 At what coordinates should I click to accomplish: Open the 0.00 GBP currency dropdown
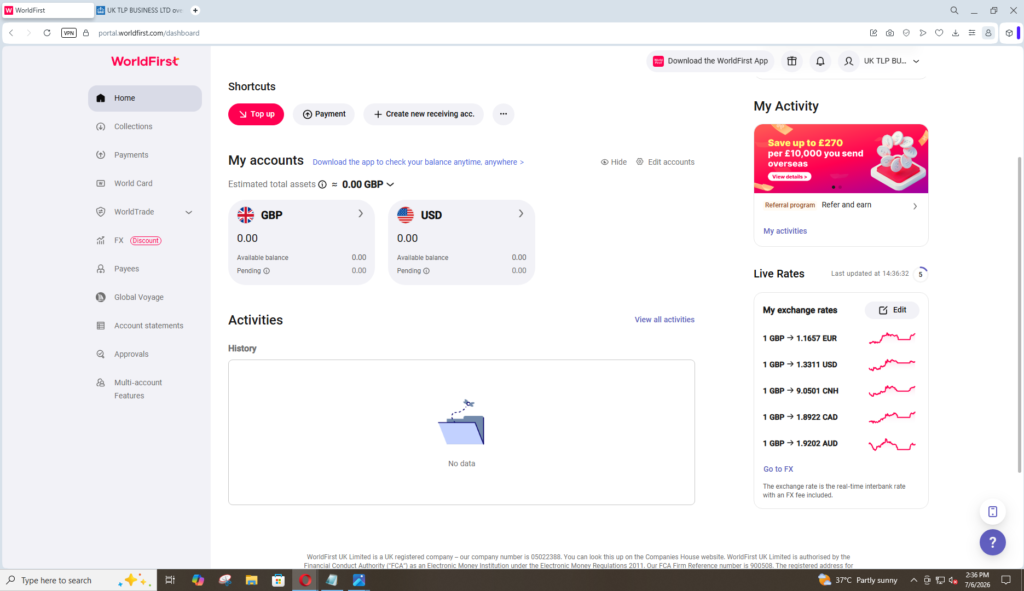pyautogui.click(x=368, y=185)
